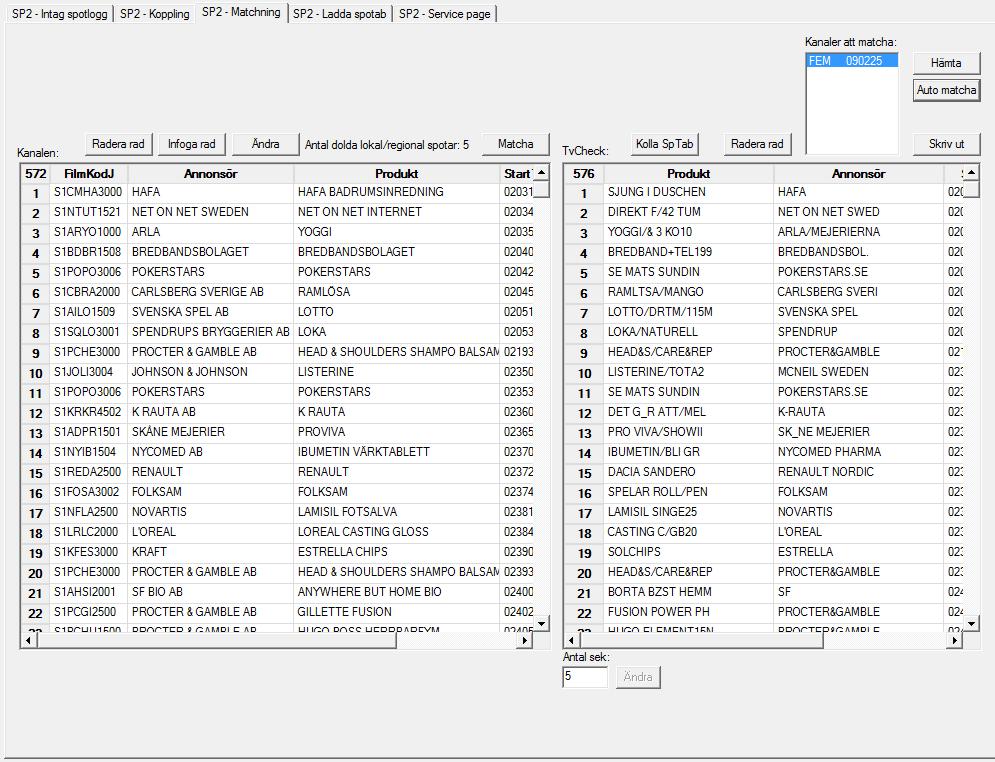
Task: Select cell ANYWHERE BUT HOME BIO
Action: 397,592
